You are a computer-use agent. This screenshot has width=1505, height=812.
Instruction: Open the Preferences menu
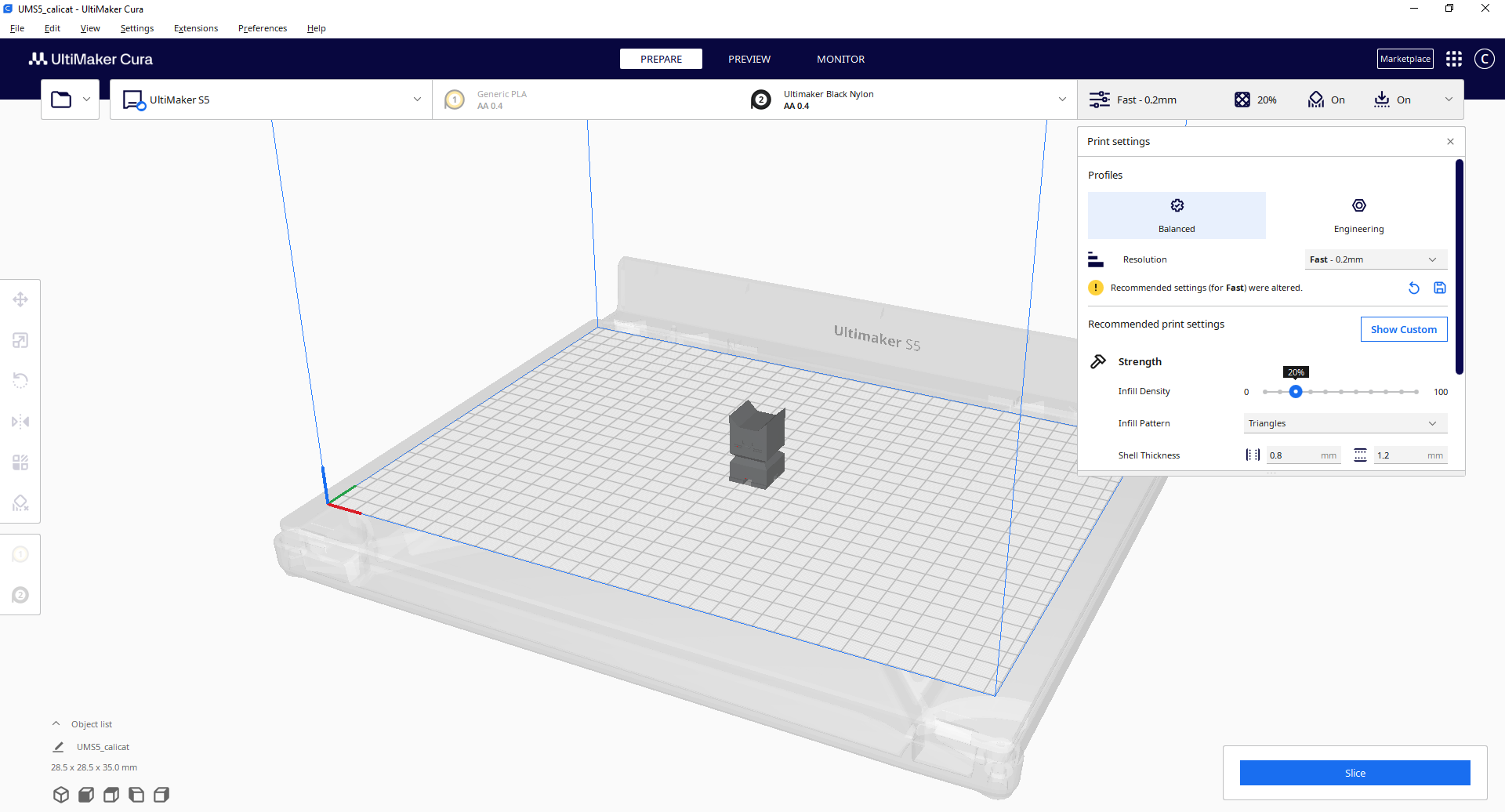[x=263, y=28]
